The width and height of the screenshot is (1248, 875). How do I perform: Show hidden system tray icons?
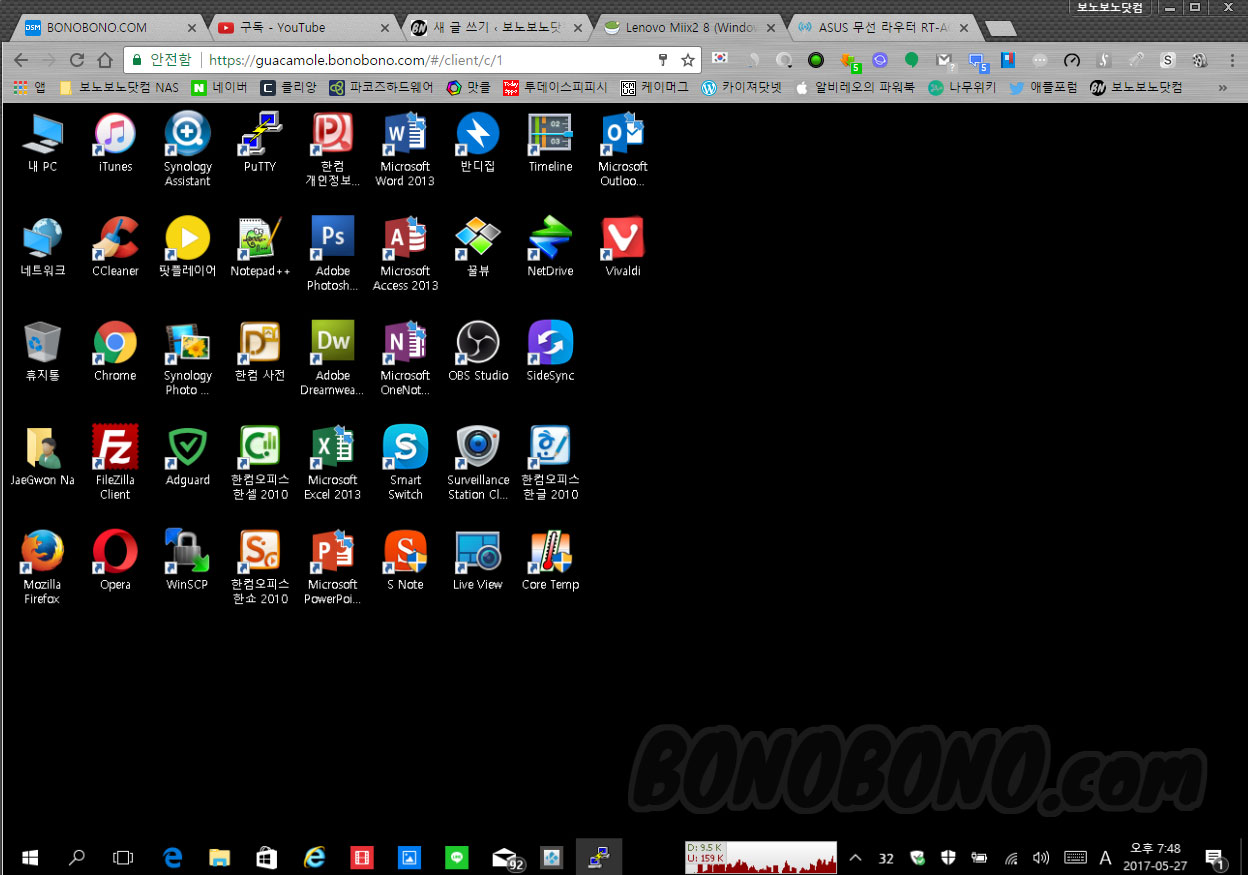855,857
